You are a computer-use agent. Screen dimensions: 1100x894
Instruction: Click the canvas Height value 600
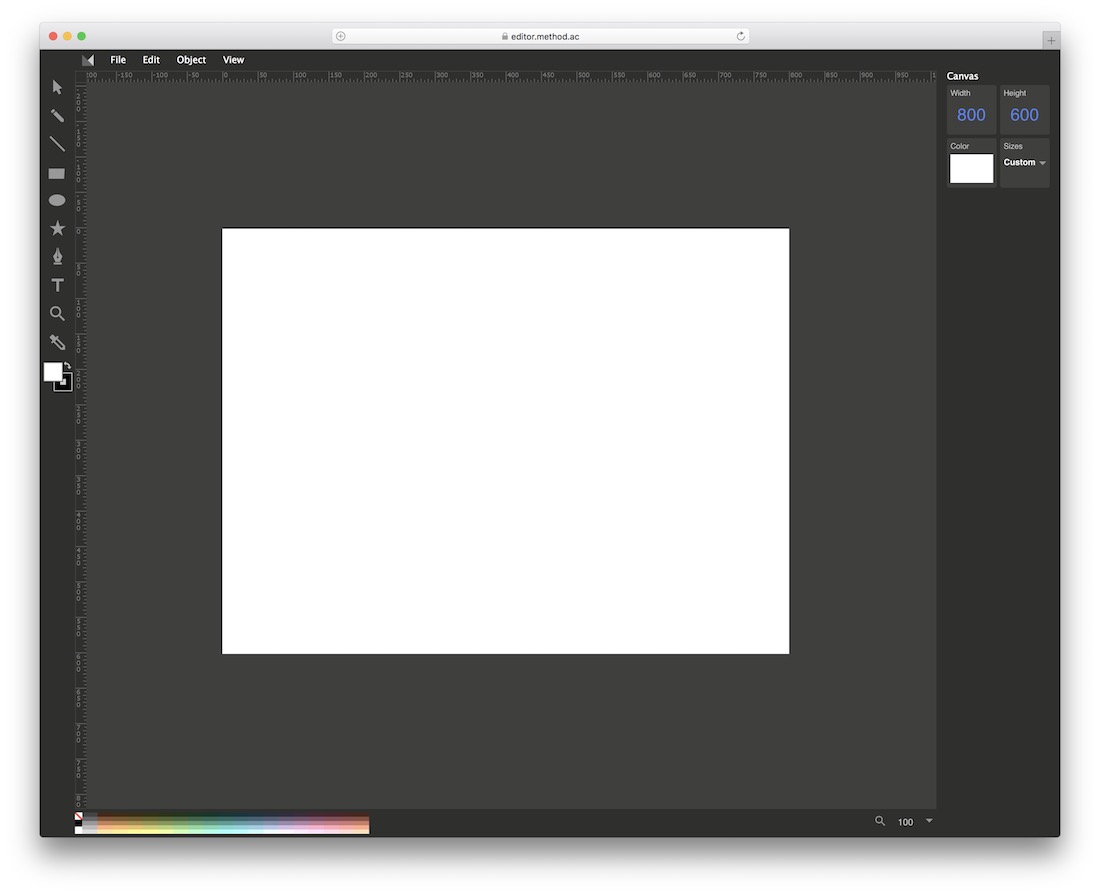[x=1024, y=114]
